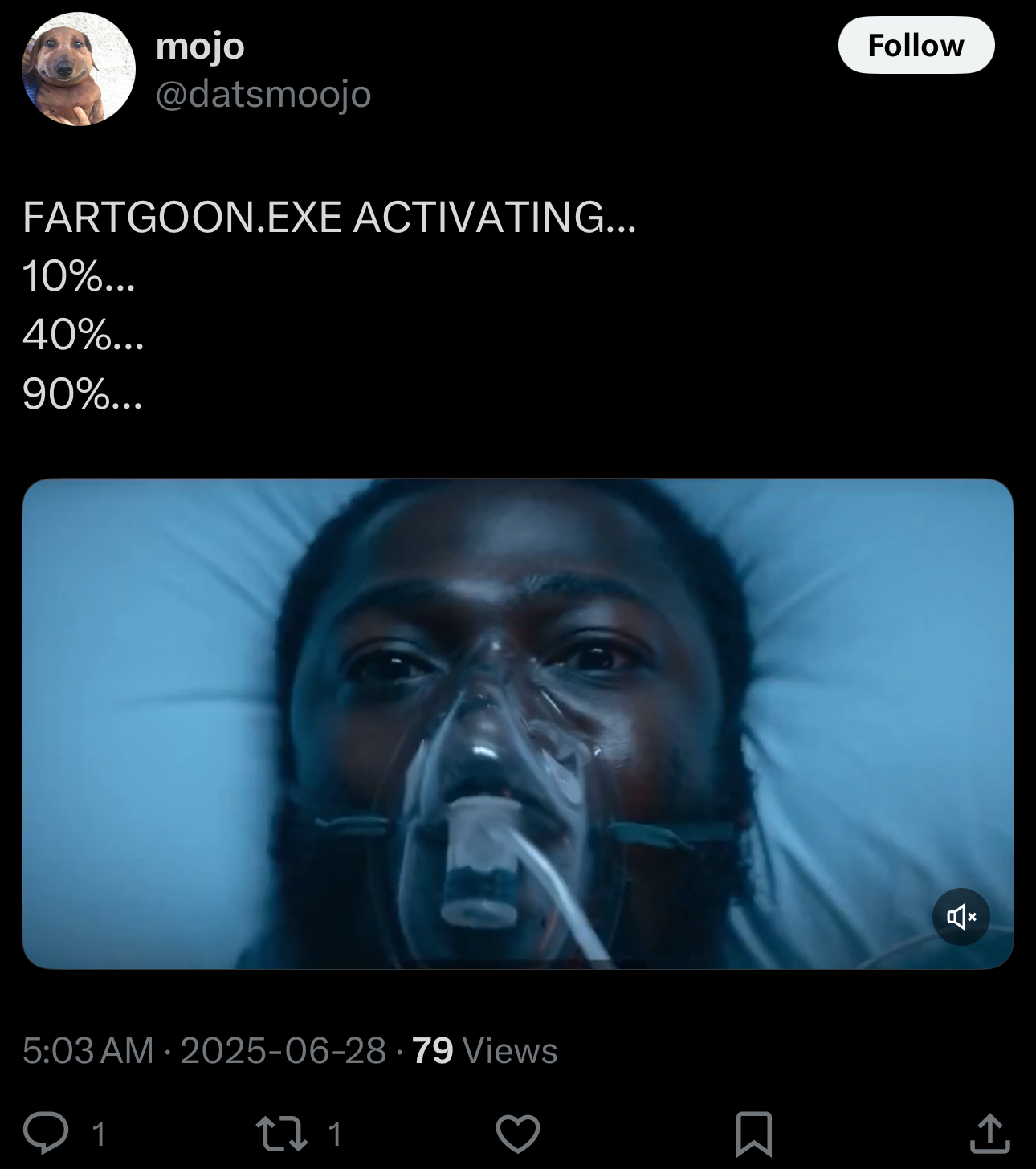Open the share menu via upload arrow icon
Viewport: 1036px width, 1169px height.
(989, 1133)
